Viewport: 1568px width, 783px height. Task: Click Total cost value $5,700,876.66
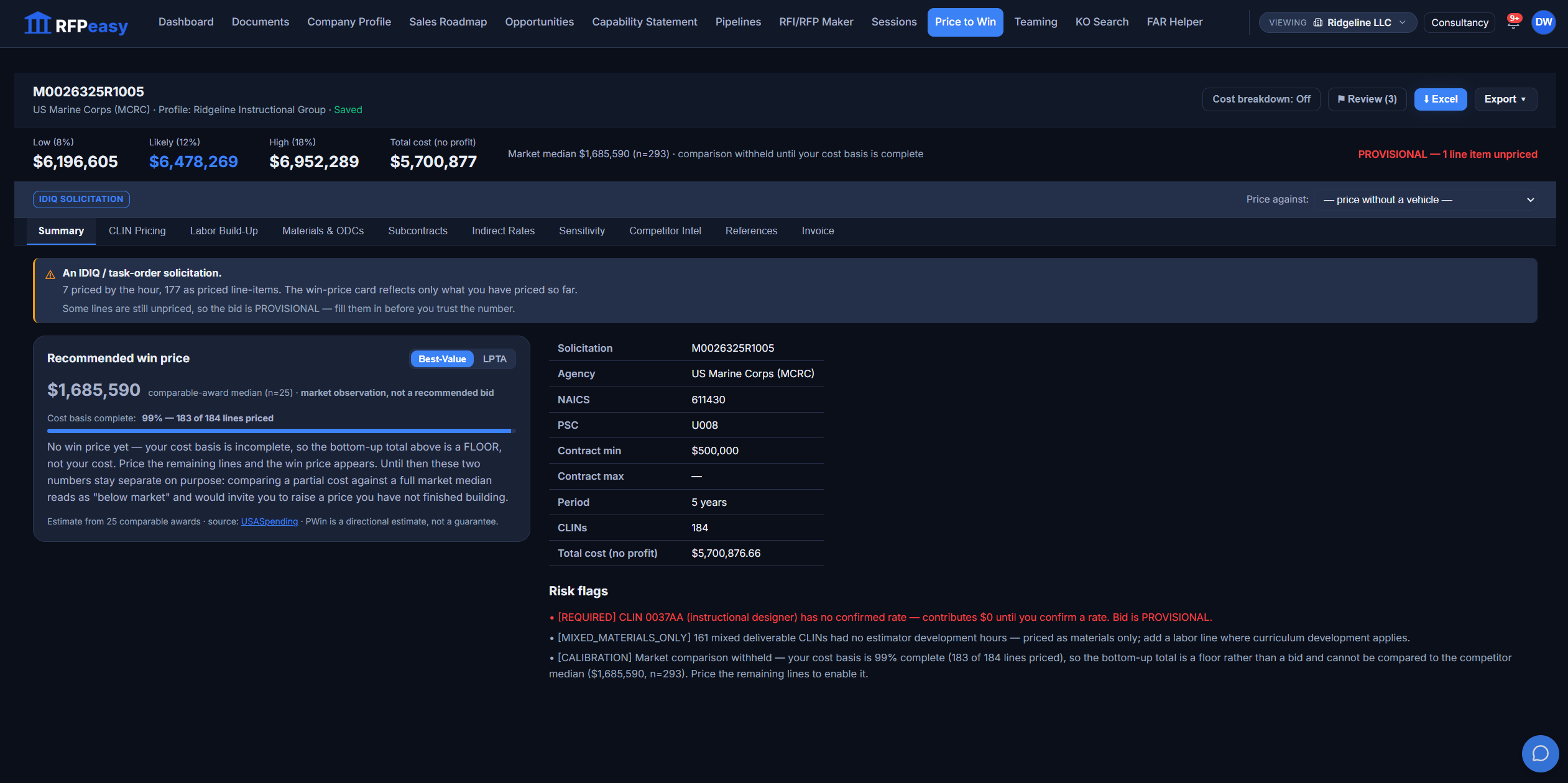point(726,553)
